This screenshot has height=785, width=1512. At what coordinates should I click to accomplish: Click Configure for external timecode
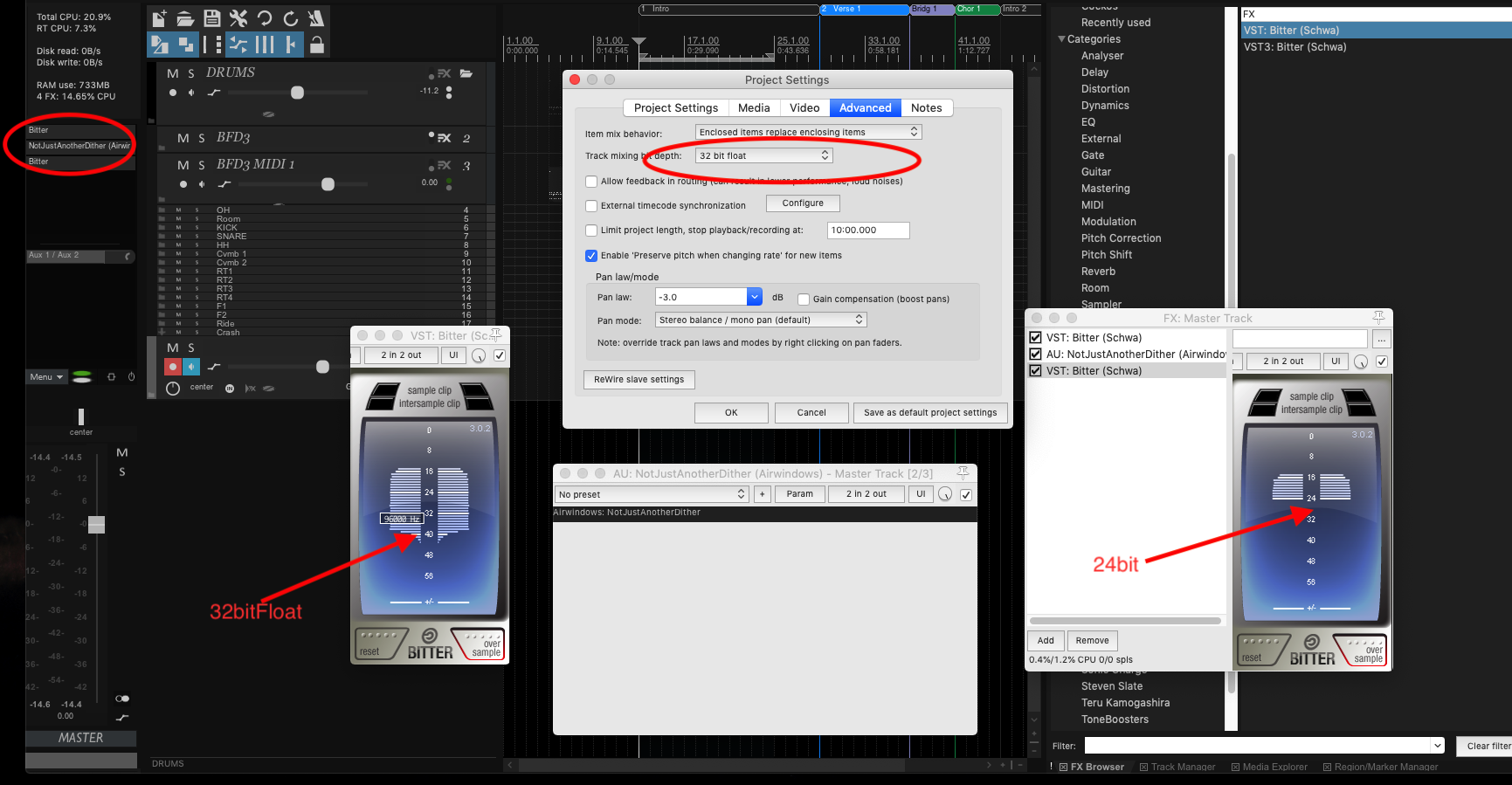tap(803, 203)
